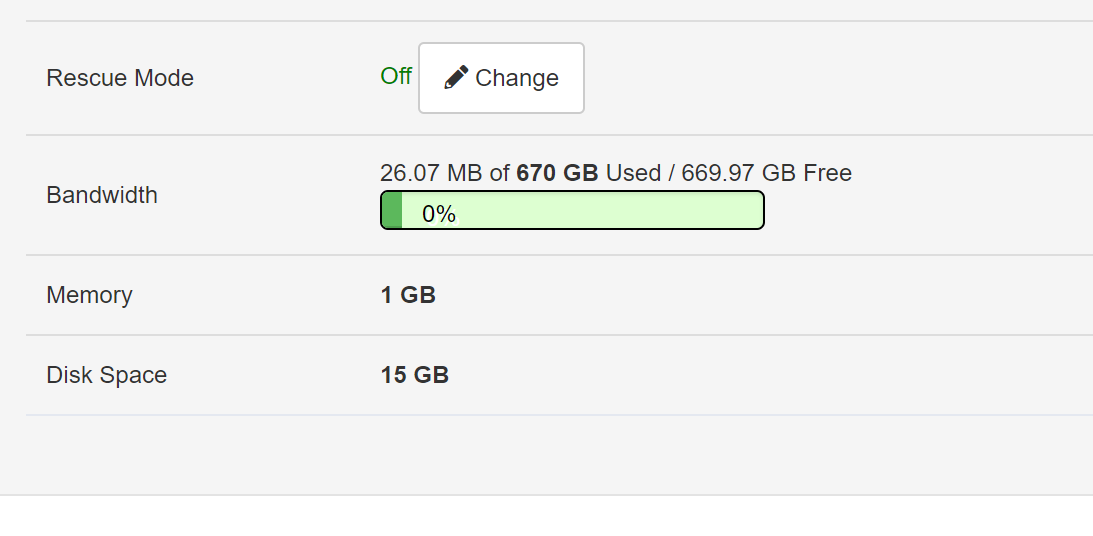Click the word 'of' in bandwidth text
This screenshot has height=536, width=1093.
click(500, 173)
